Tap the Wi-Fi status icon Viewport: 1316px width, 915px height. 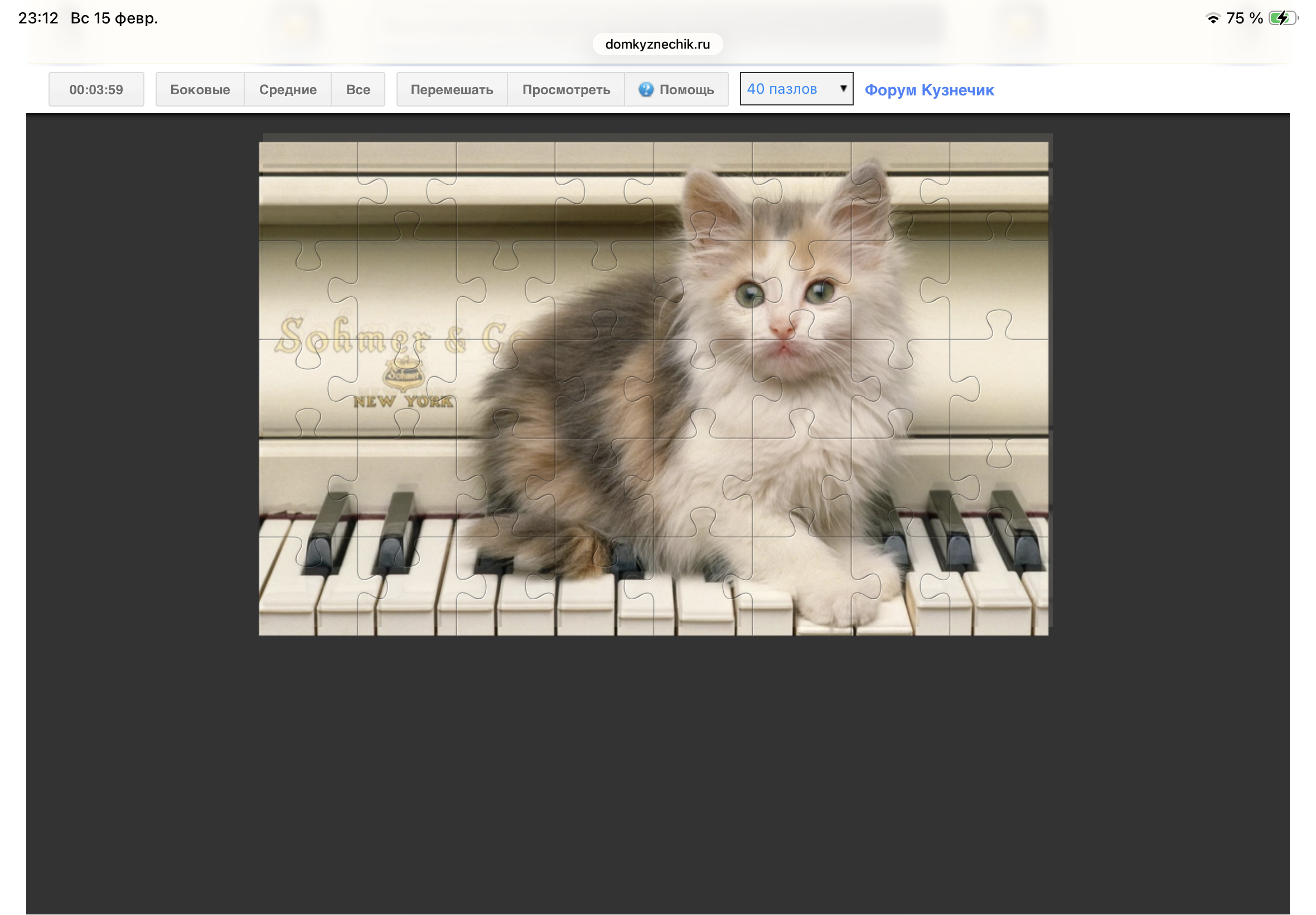click(1212, 18)
